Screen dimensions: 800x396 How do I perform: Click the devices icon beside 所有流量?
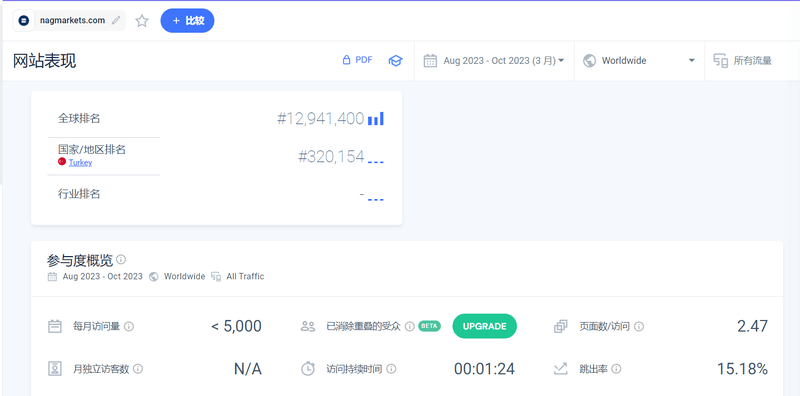tap(720, 61)
